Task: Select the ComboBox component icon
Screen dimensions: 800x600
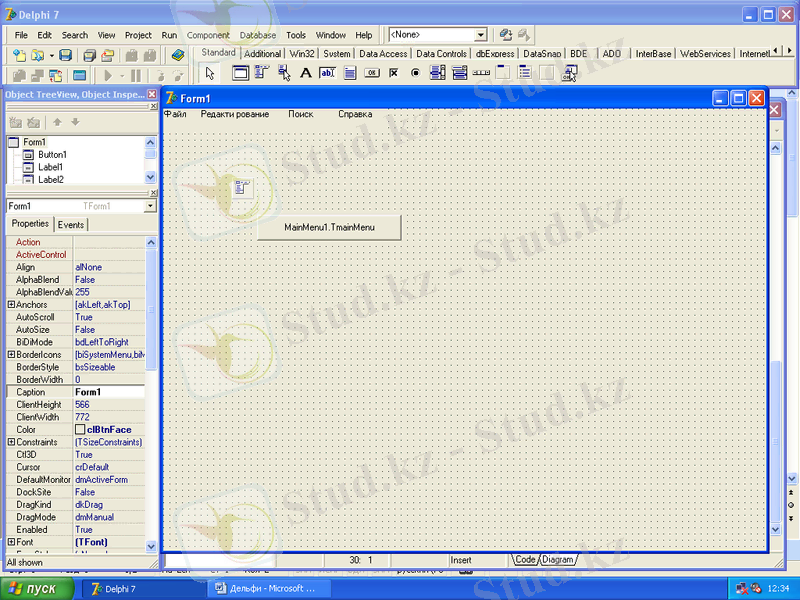Action: click(459, 73)
